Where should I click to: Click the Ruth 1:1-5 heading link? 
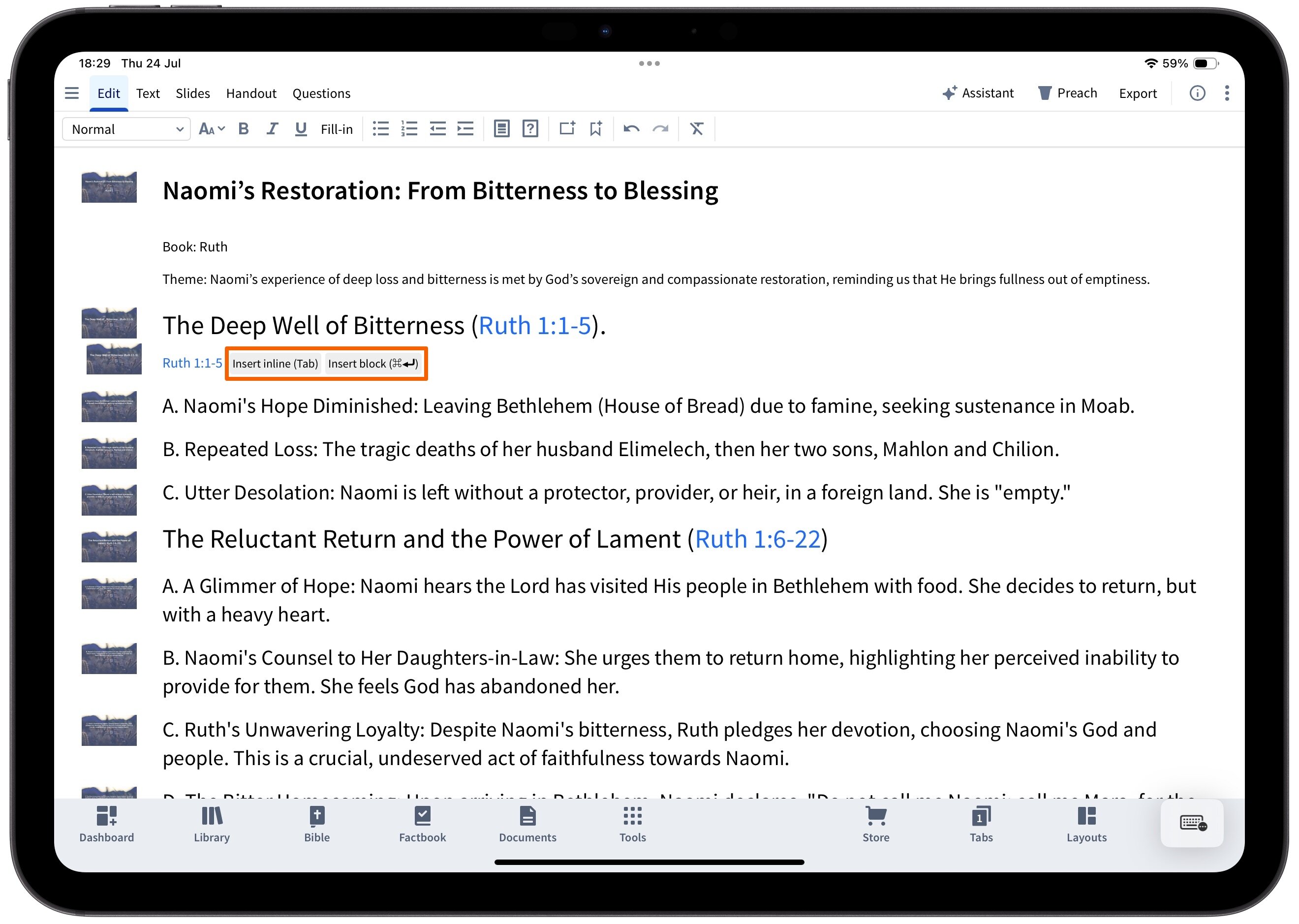pyautogui.click(x=535, y=326)
